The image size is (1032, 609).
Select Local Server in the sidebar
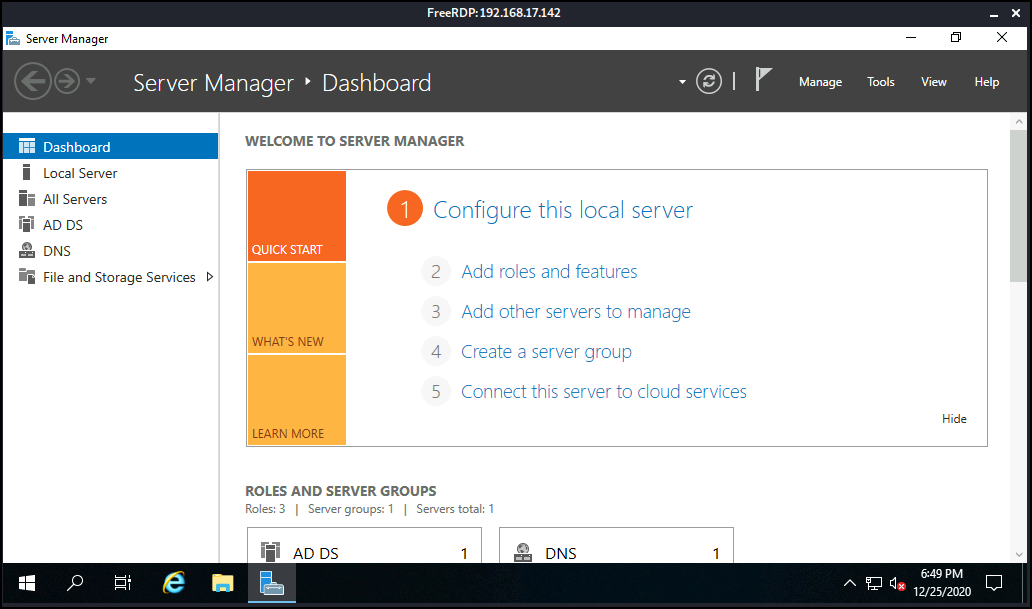pos(111,172)
